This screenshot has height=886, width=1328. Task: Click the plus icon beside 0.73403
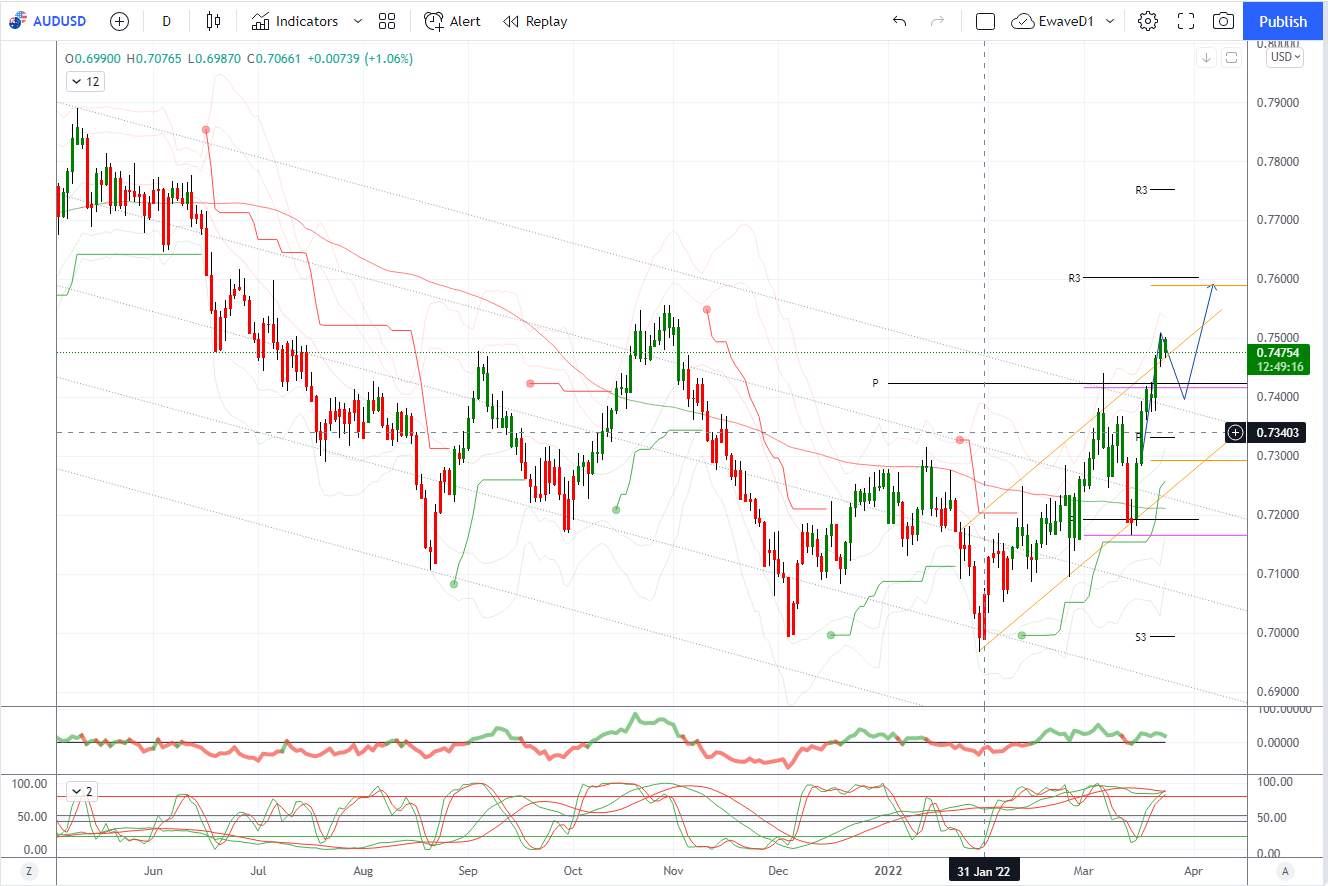click(1236, 432)
